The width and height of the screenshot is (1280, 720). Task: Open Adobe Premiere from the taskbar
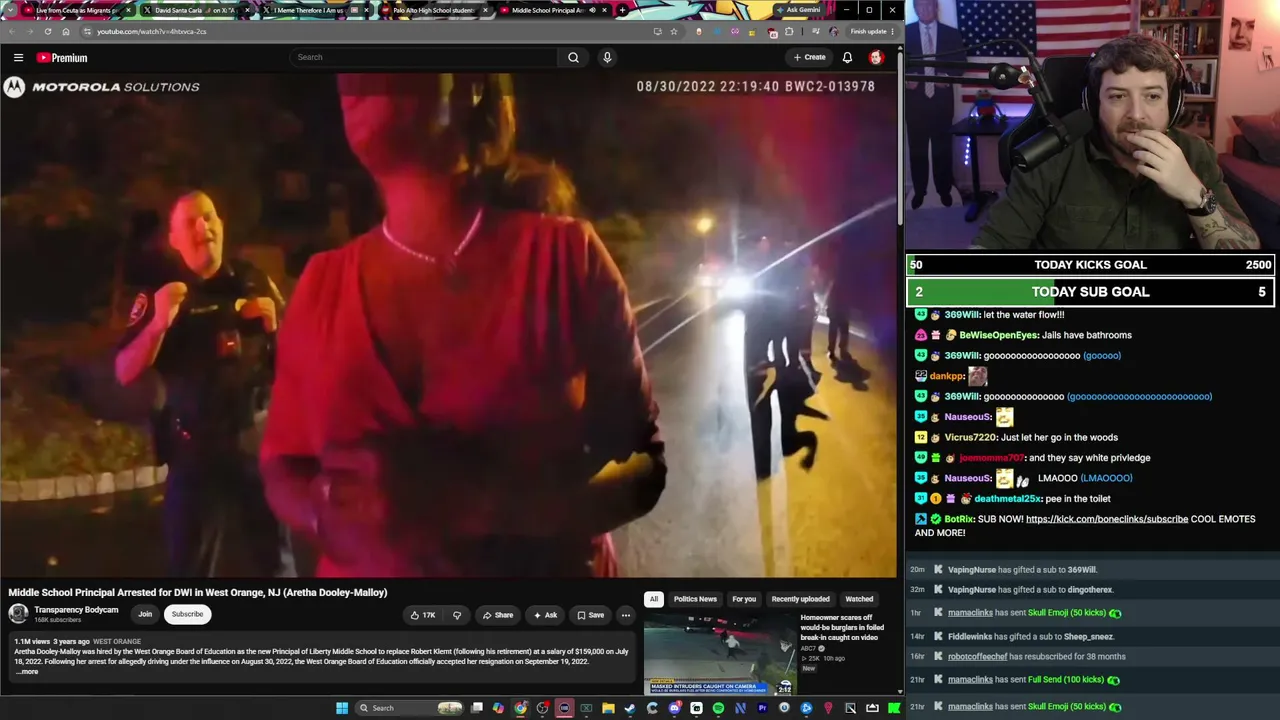[x=762, y=708]
